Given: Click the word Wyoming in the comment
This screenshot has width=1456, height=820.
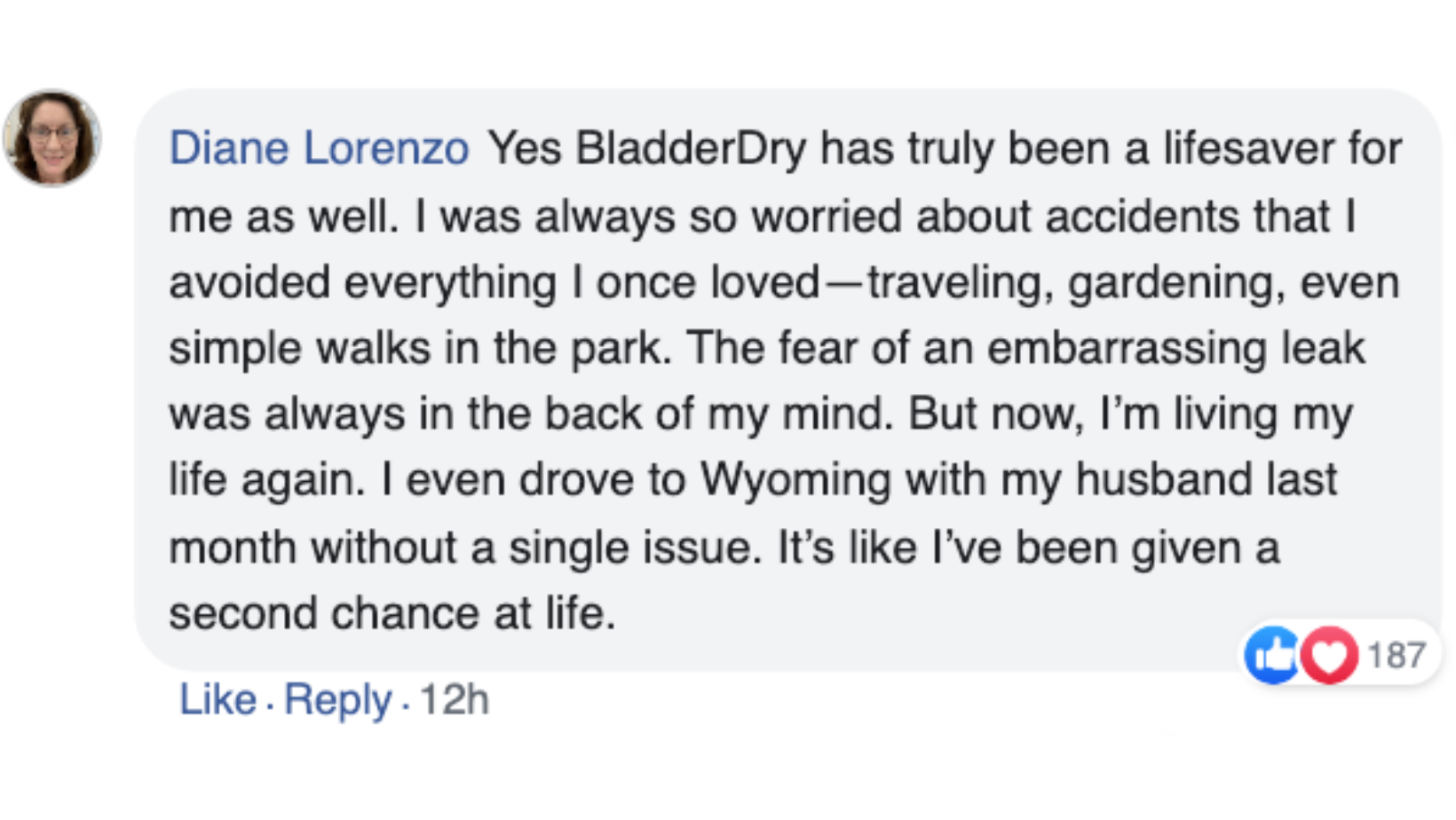Looking at the screenshot, I should [x=795, y=480].
